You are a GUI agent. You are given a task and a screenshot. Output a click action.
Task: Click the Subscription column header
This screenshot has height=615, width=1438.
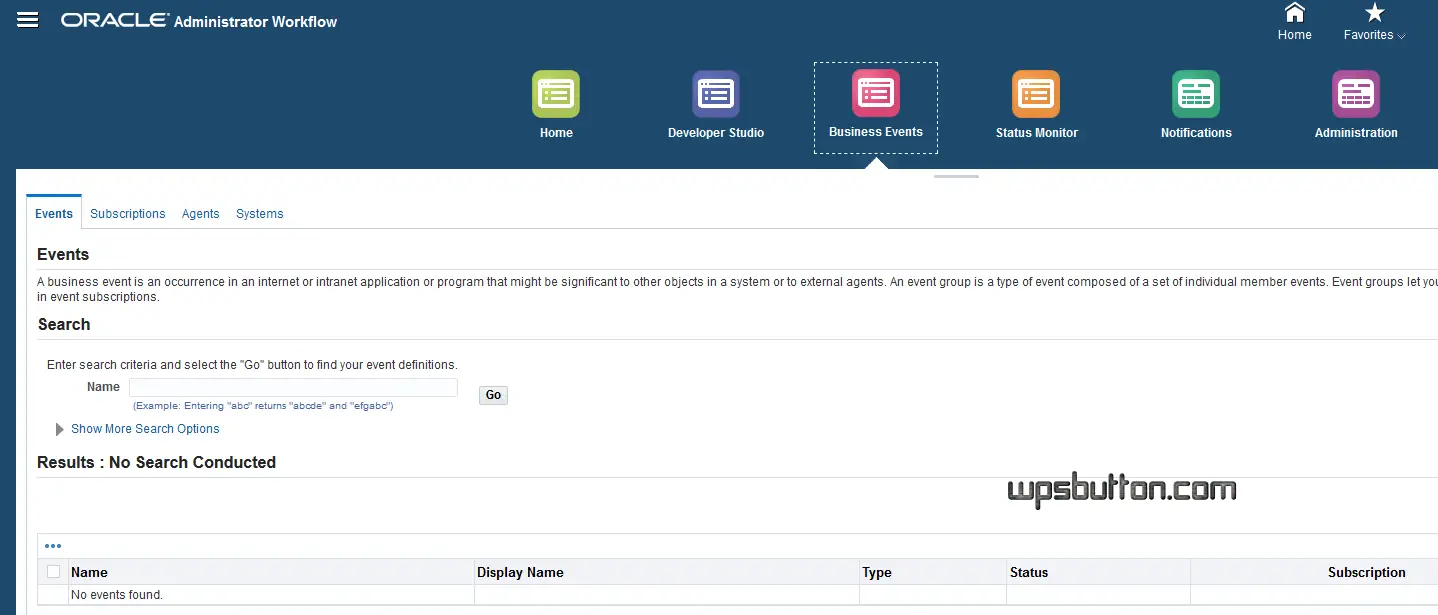1367,573
